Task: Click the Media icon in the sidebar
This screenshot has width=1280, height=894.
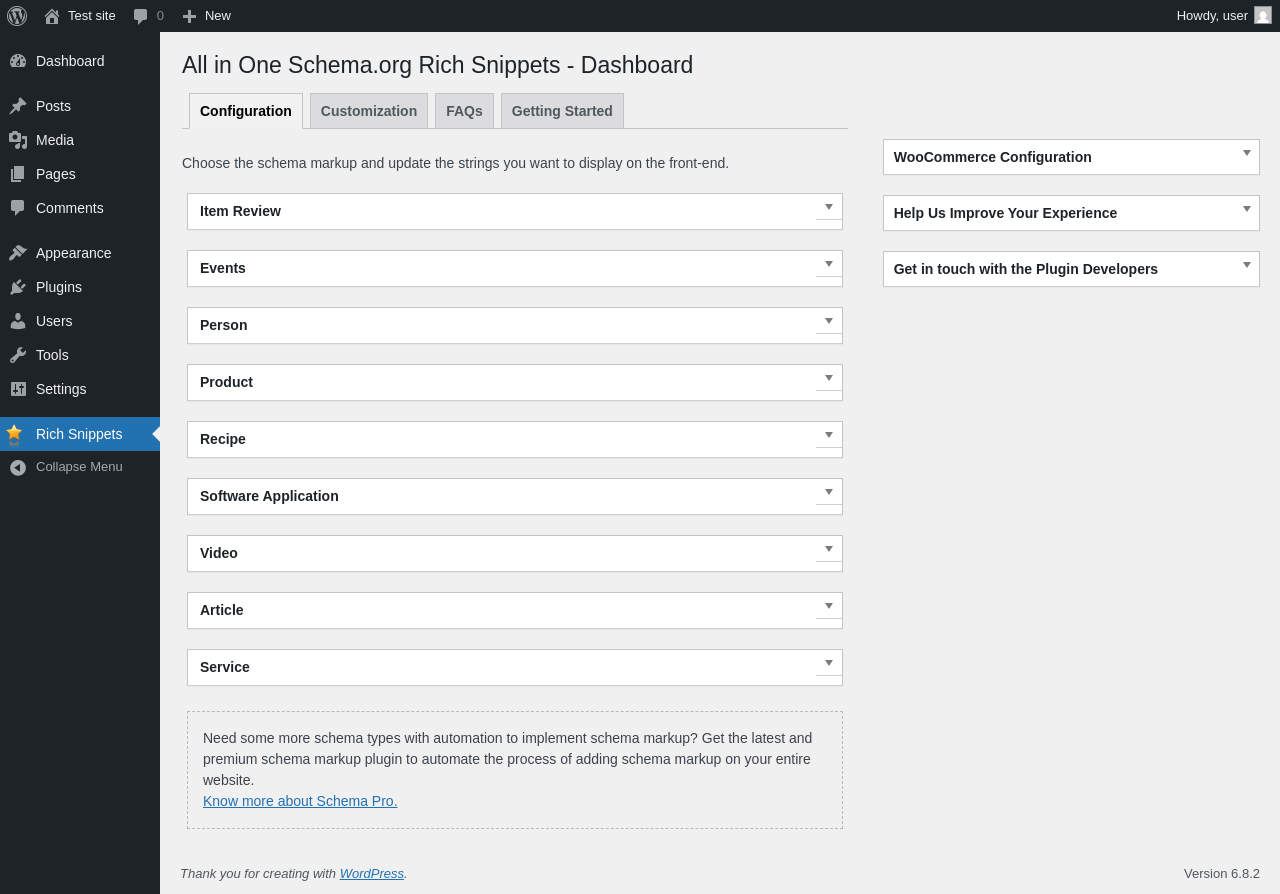Action: [x=18, y=140]
